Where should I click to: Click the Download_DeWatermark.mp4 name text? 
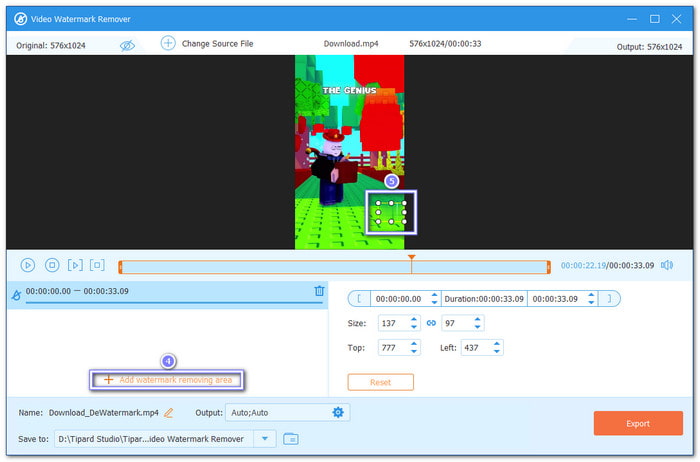pyautogui.click(x=104, y=413)
